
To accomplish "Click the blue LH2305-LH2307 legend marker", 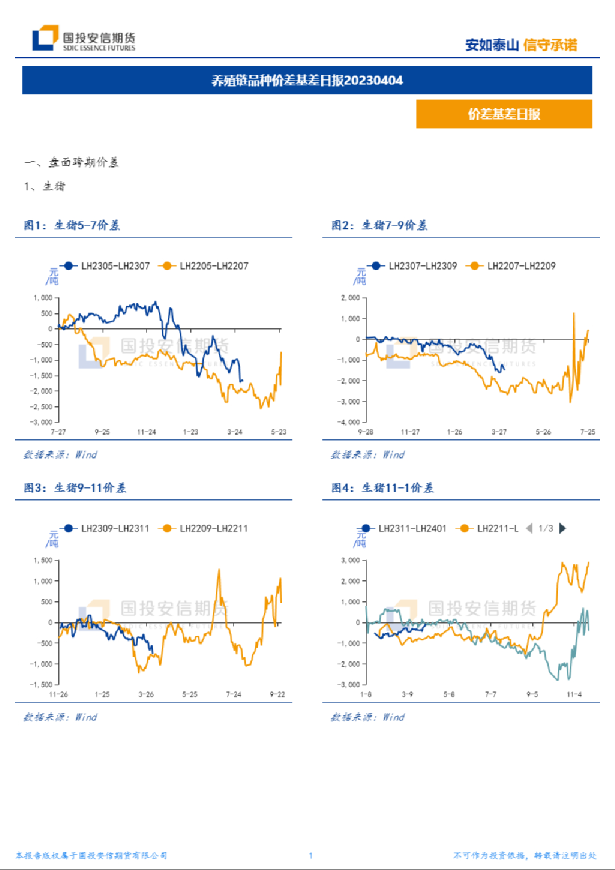I will click(x=68, y=265).
